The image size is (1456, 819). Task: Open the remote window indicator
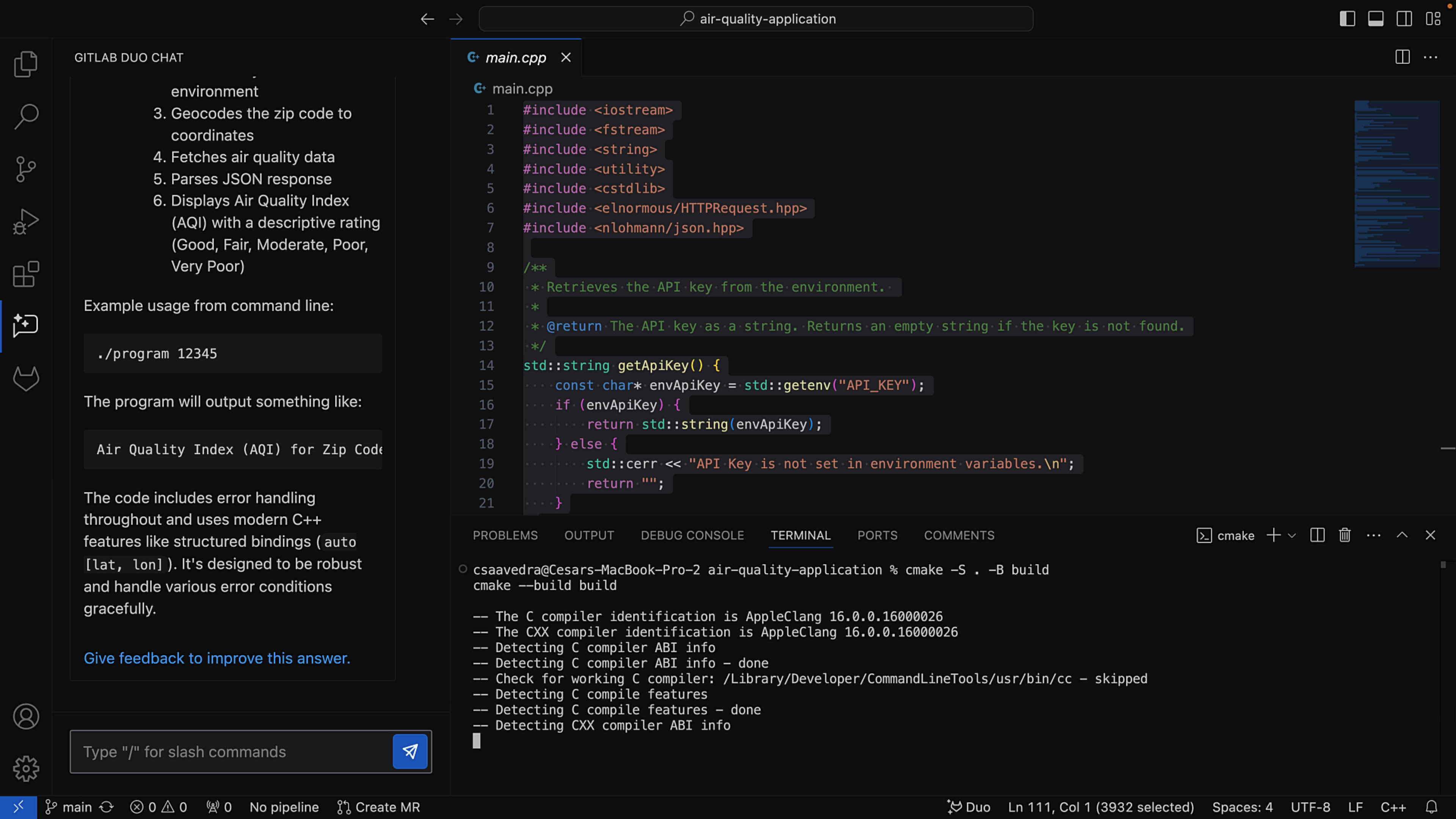19,807
